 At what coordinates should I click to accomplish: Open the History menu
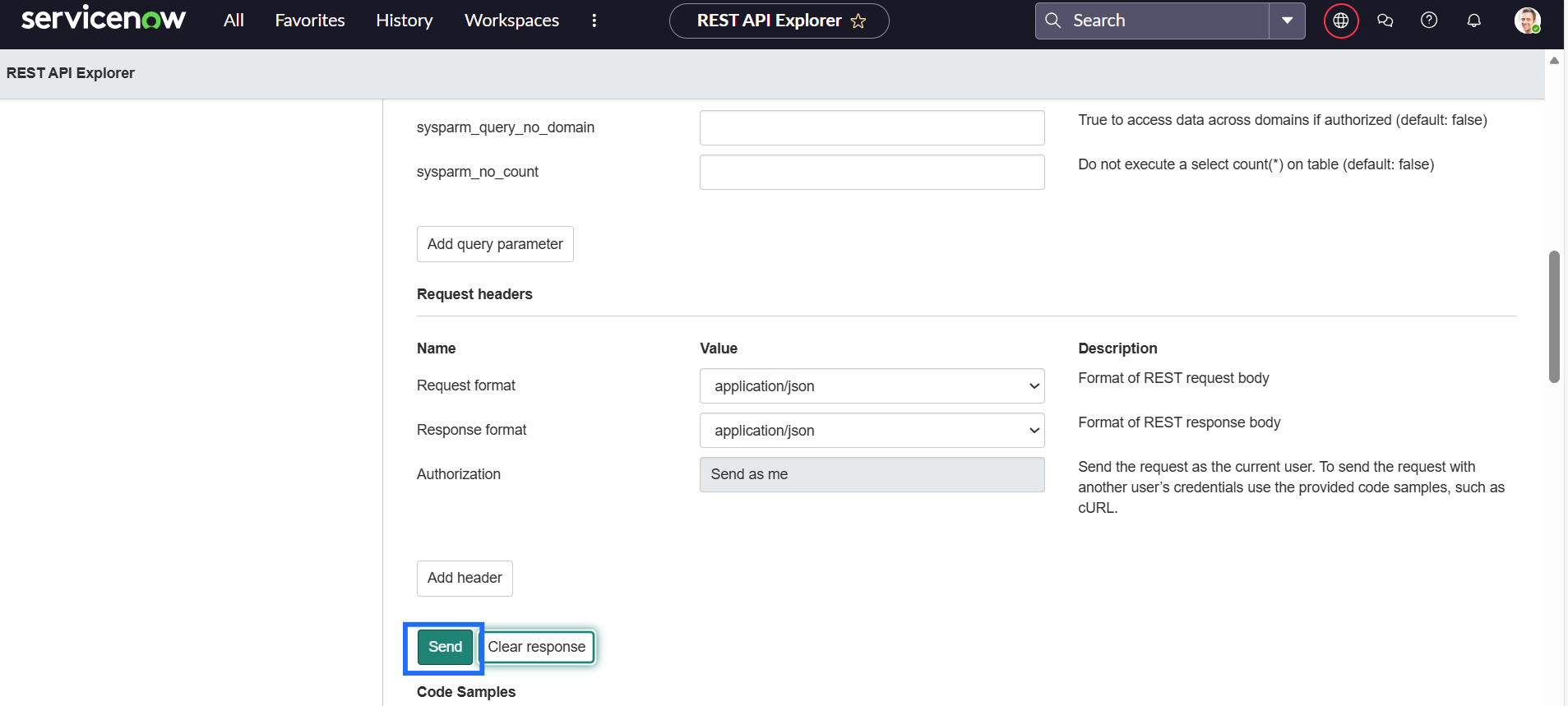point(404,21)
